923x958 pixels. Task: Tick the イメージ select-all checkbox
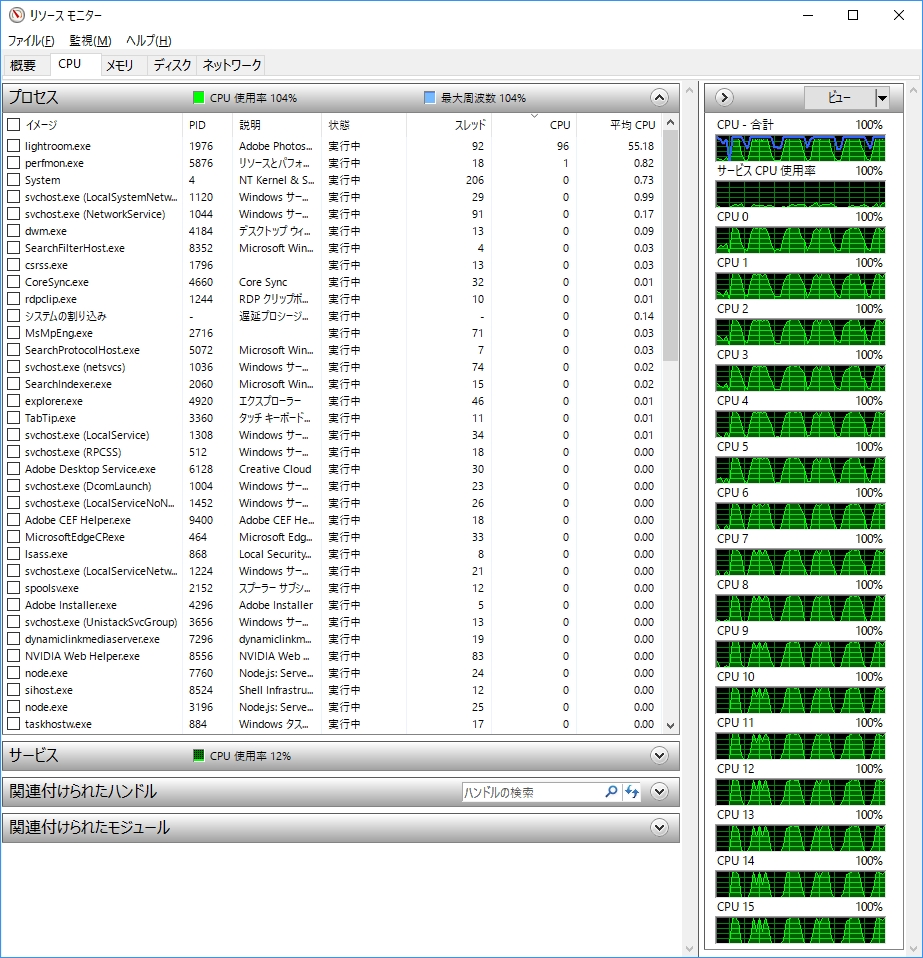(x=13, y=125)
